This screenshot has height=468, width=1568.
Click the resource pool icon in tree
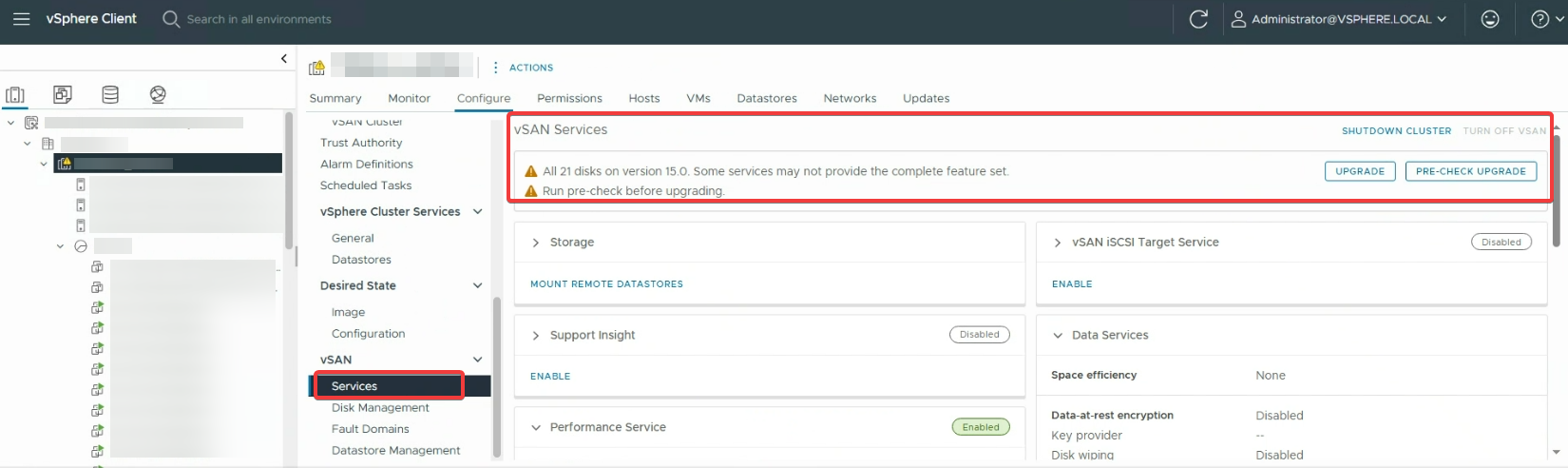point(81,246)
